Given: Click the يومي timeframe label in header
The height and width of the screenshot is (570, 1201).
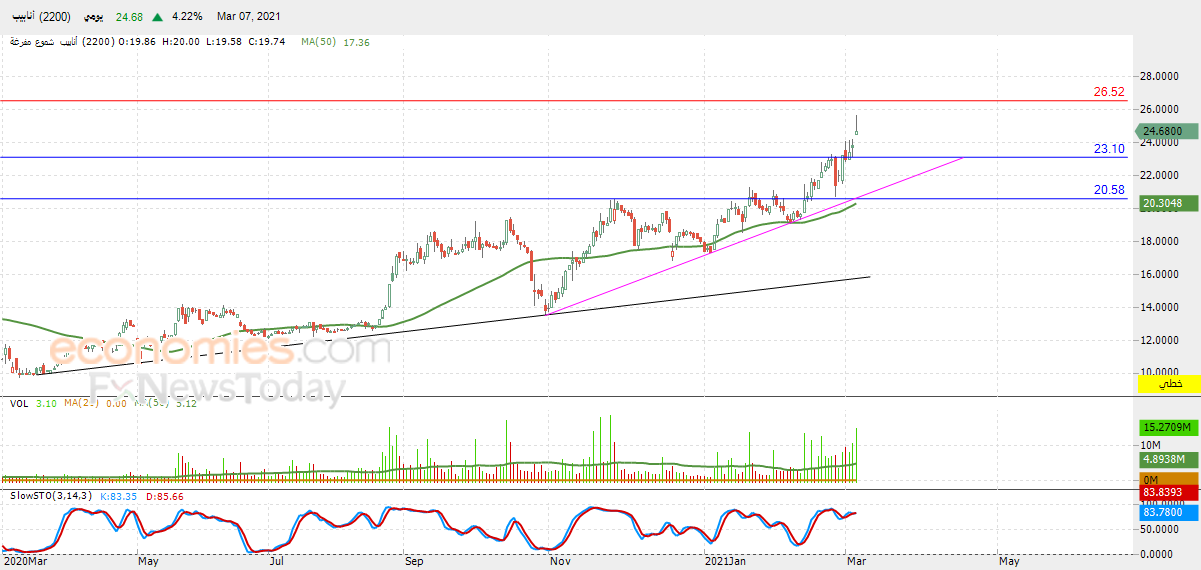Looking at the screenshot, I should point(92,17).
